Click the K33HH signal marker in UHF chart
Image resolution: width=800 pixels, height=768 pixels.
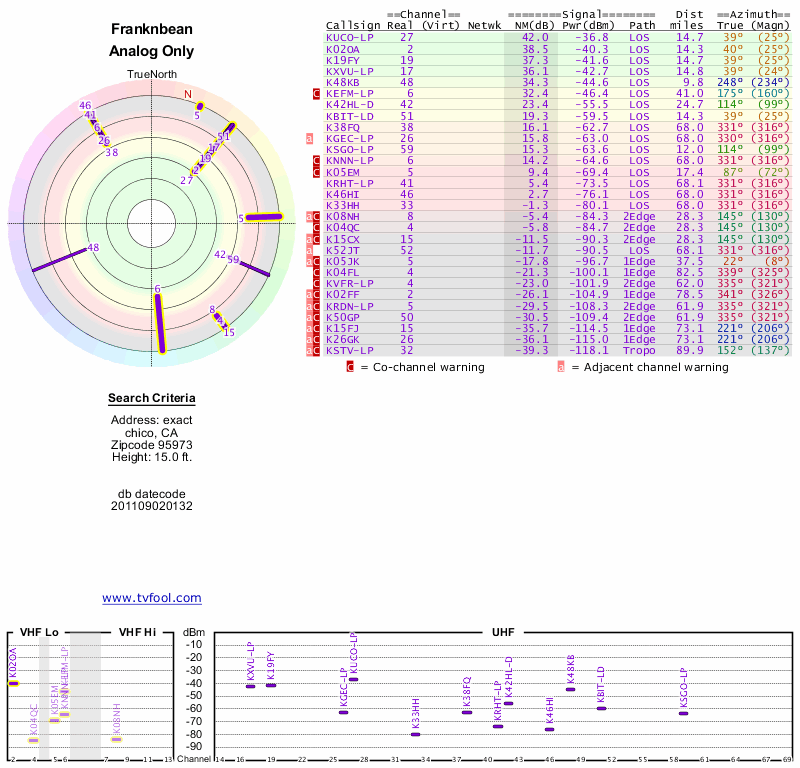[416, 734]
